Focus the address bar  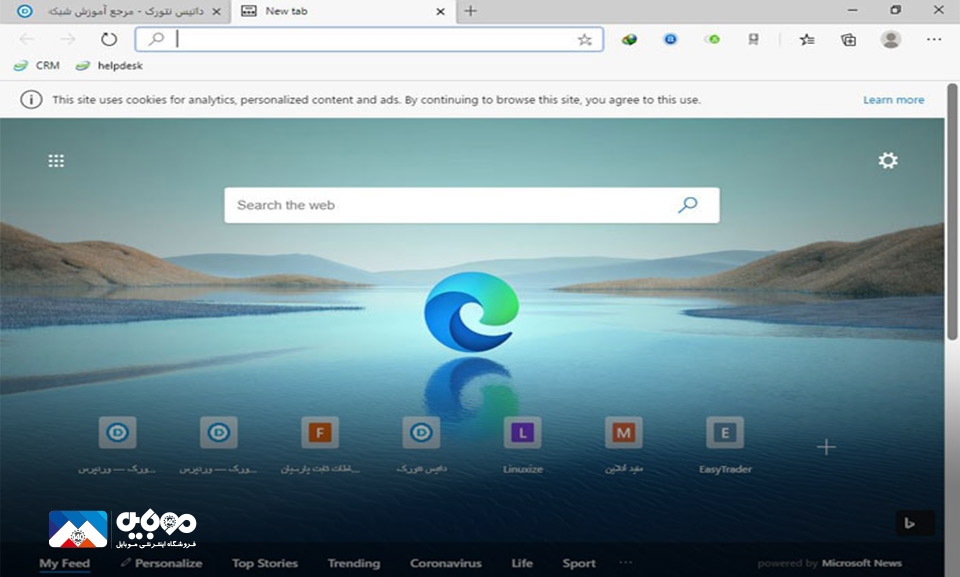coord(369,40)
